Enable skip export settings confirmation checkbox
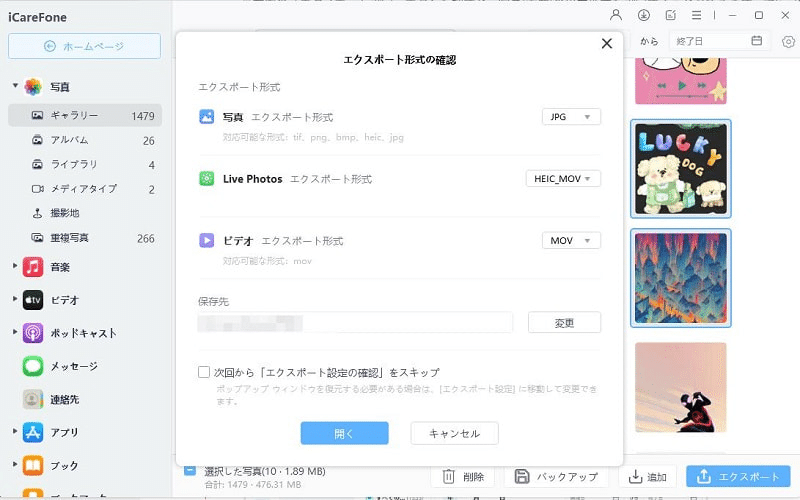 click(204, 372)
